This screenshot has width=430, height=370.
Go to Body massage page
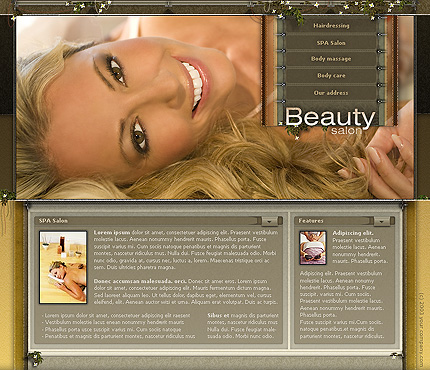click(331, 59)
